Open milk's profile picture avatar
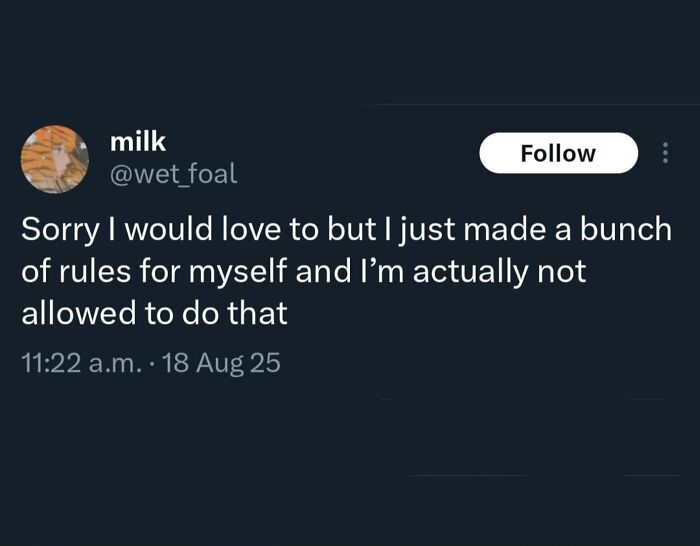This screenshot has height=546, width=700. point(55,159)
